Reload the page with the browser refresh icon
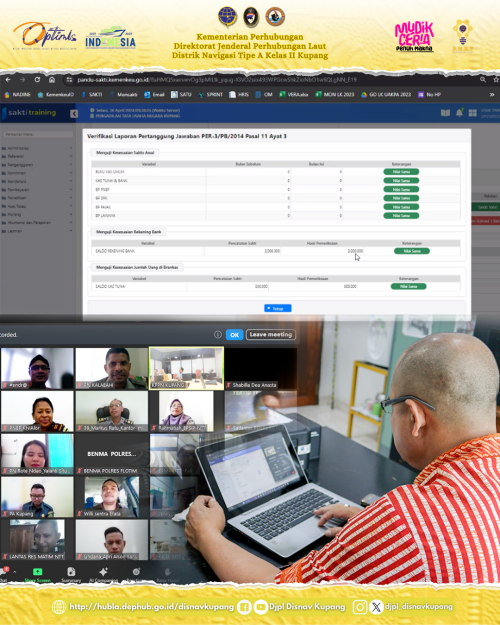This screenshot has width=500, height=625. [37, 80]
